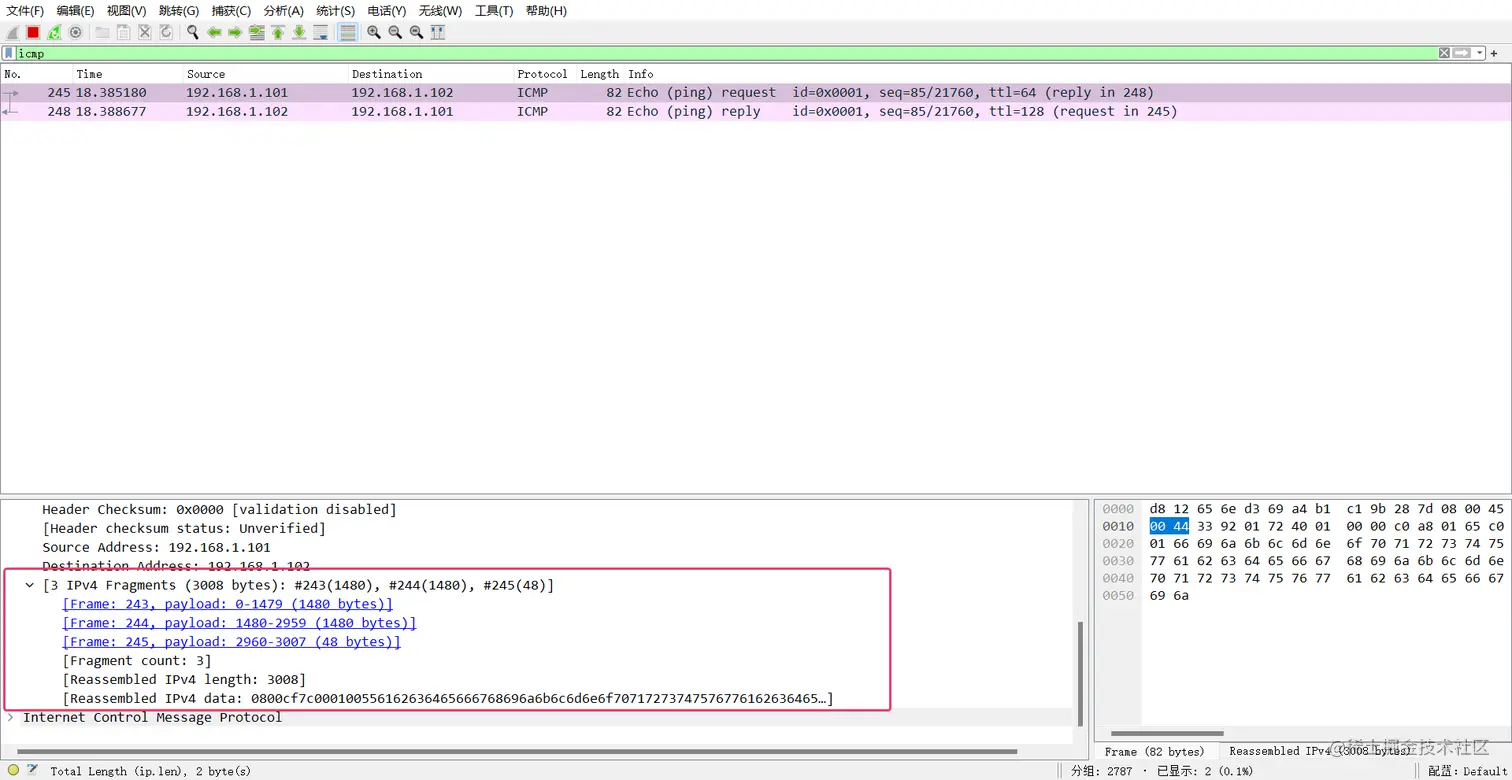Select the Fragment count: 3 line

tap(137, 661)
